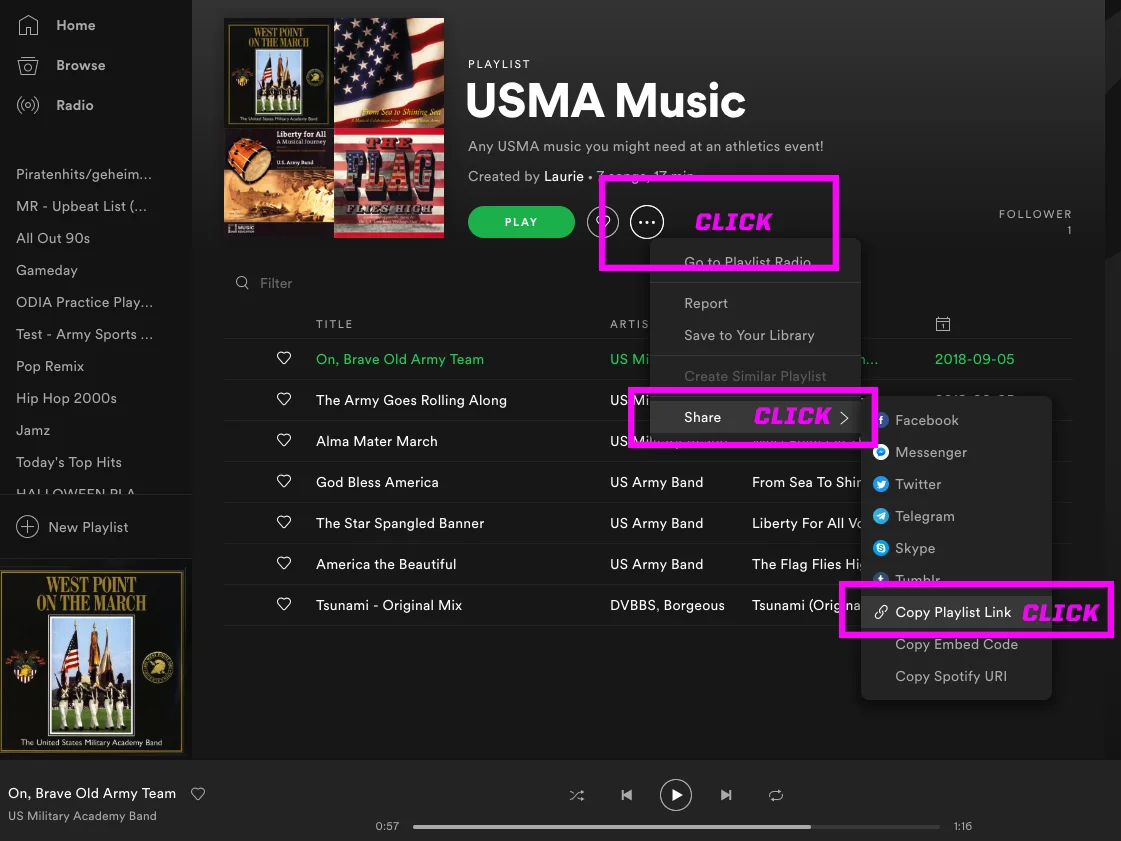Open Piratenhits/geheim... playlist in sidebar
1121x841 pixels.
click(x=84, y=174)
